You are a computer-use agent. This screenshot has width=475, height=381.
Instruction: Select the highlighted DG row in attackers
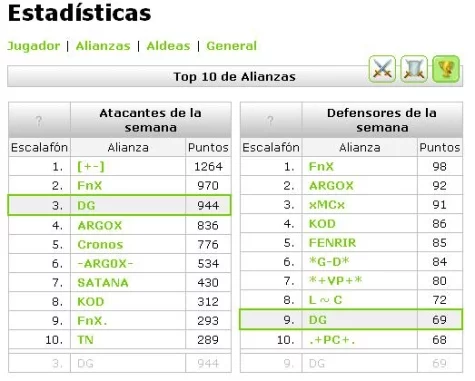tap(119, 205)
